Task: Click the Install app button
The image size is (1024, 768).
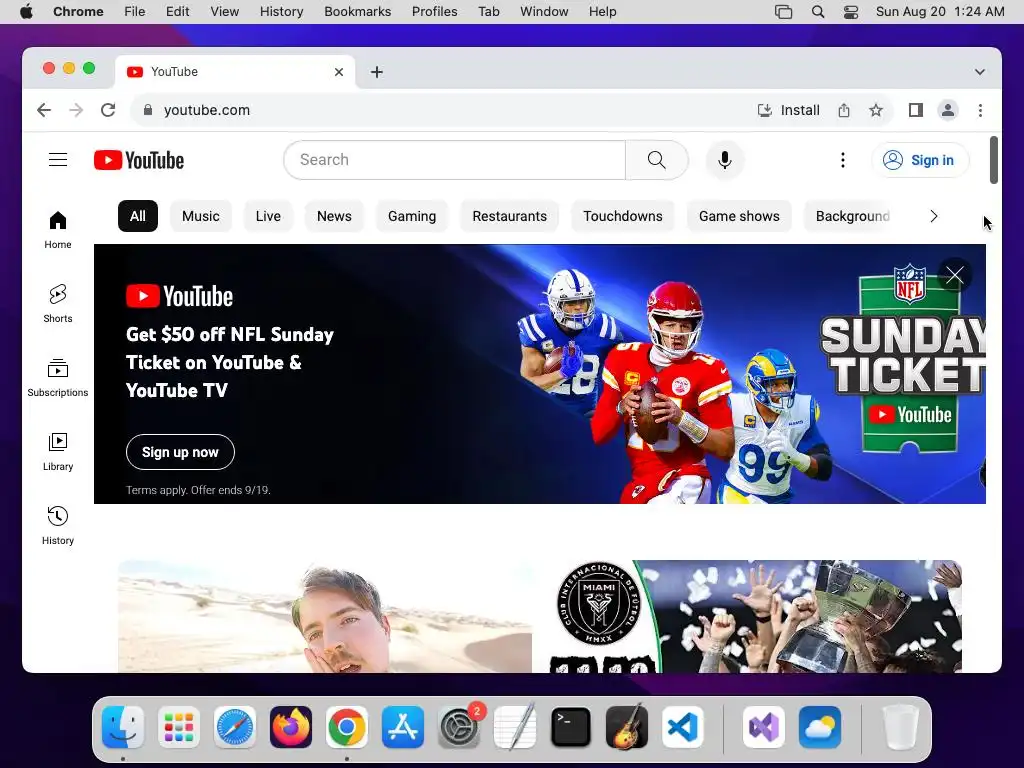Action: click(x=788, y=110)
